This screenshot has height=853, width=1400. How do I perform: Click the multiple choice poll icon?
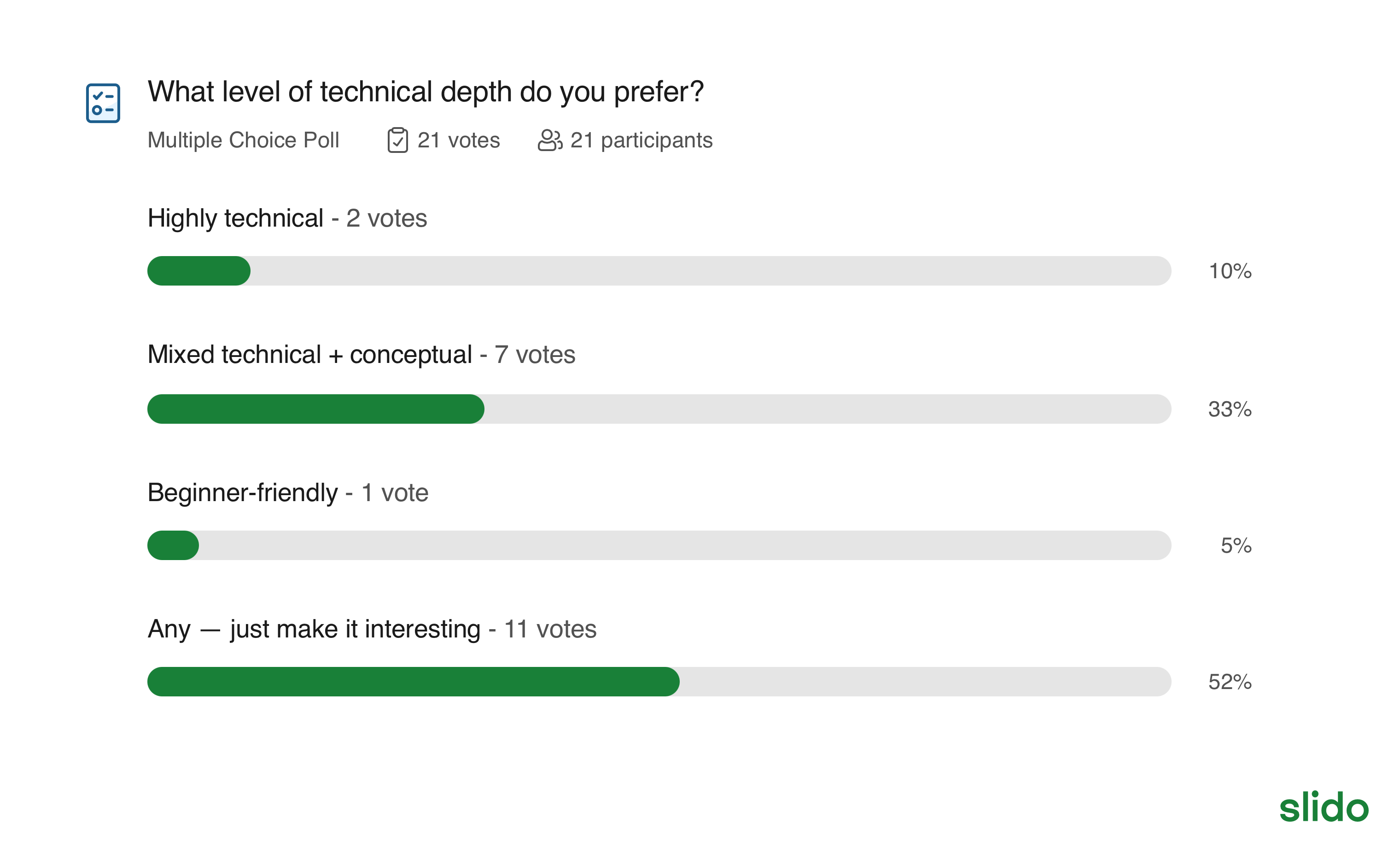point(103,103)
